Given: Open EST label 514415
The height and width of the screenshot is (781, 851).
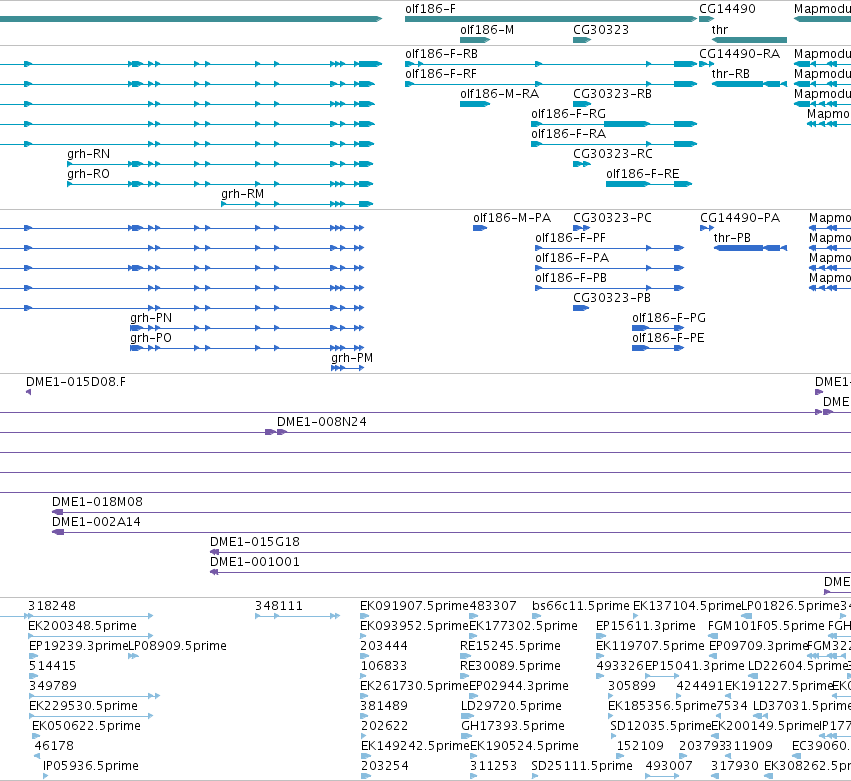Looking at the screenshot, I should pos(52,666).
